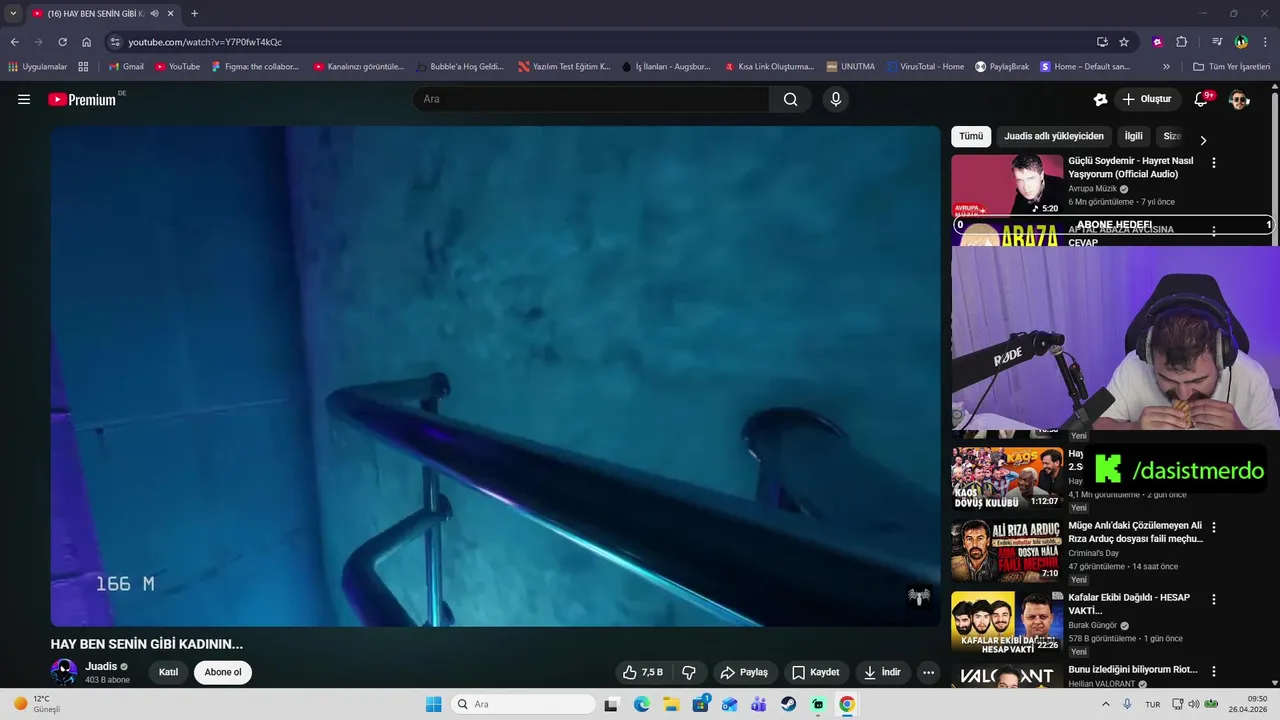
Task: Open the account avatar menu
Action: [x=1239, y=99]
